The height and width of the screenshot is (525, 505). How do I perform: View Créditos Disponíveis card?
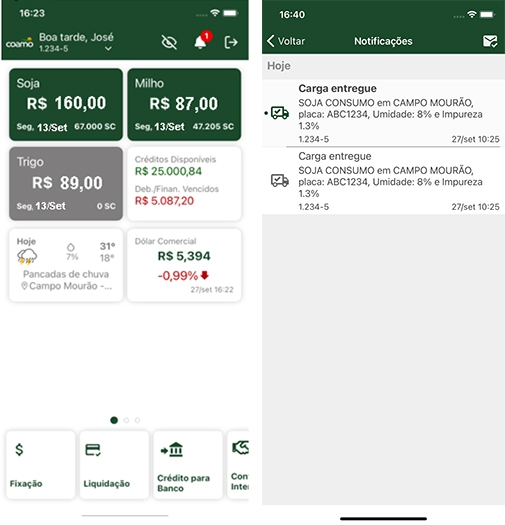coord(184,183)
